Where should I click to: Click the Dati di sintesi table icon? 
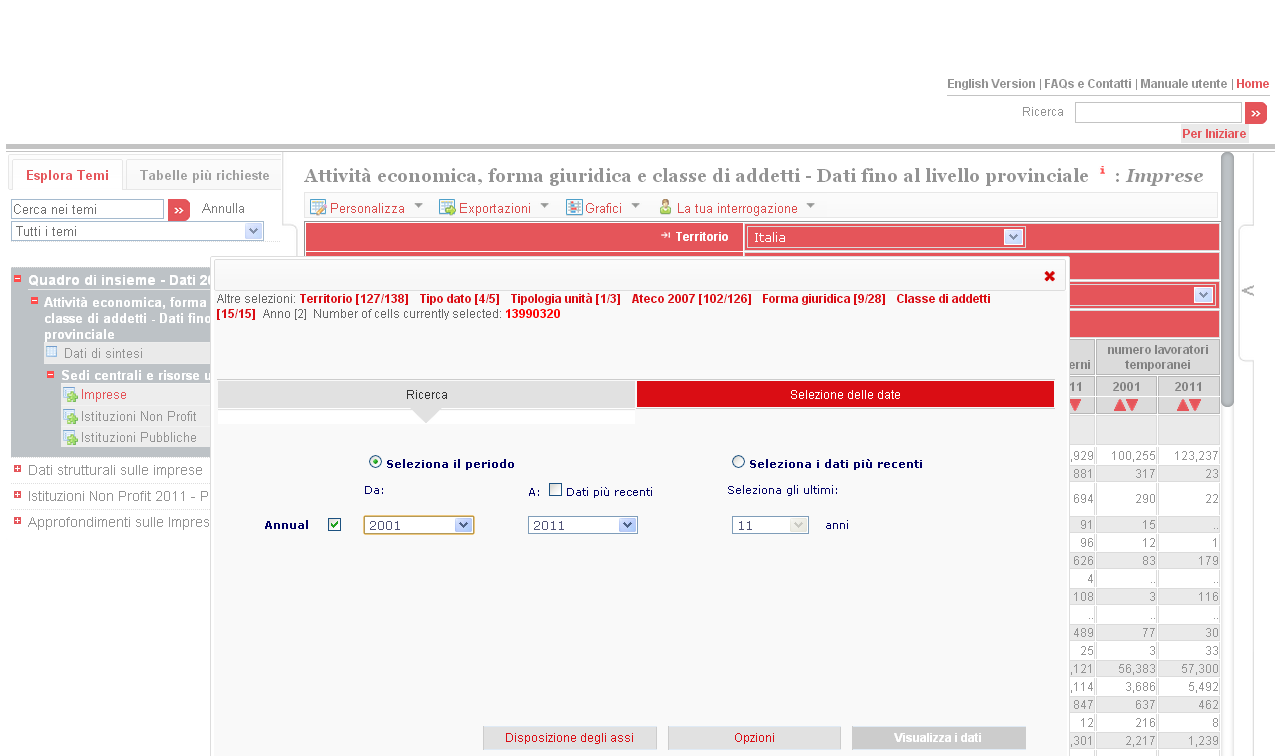click(52, 352)
